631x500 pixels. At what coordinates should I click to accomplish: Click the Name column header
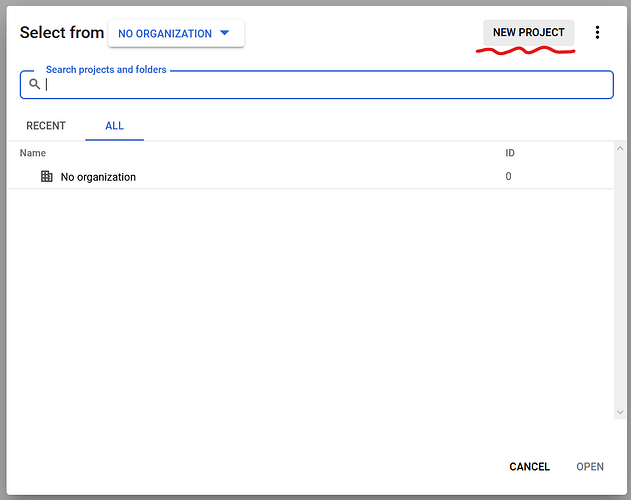[33, 153]
